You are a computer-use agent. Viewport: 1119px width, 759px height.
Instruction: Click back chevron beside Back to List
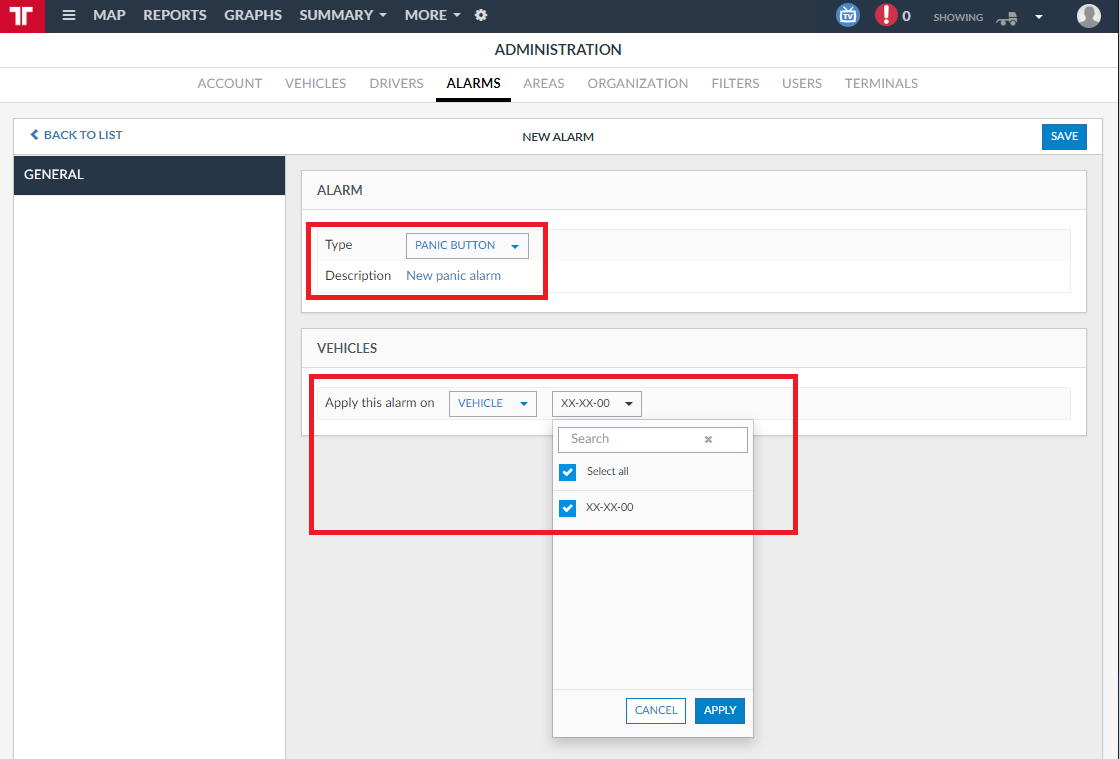34,135
